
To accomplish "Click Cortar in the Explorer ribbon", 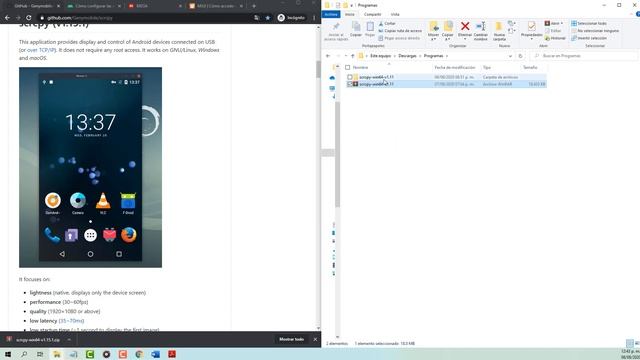I will [387, 24].
